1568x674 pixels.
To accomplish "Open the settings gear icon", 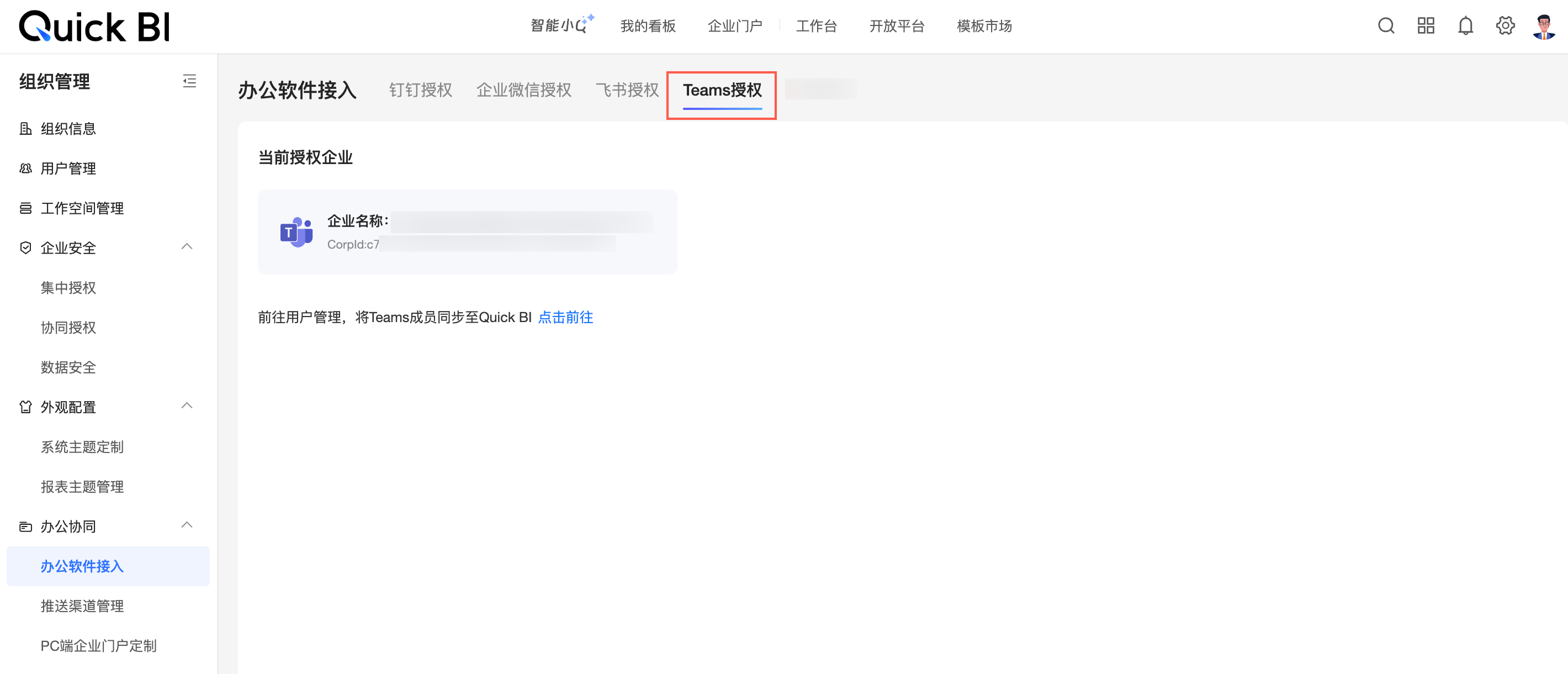I will pos(1505,26).
